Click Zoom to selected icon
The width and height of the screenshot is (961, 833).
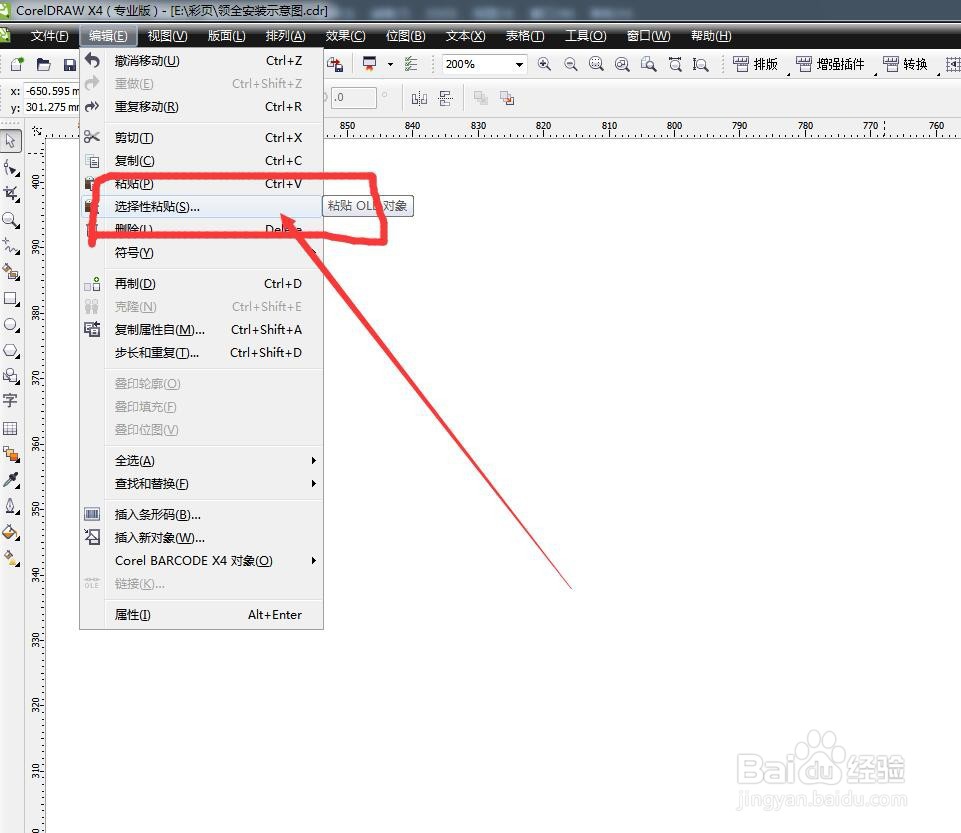pyautogui.click(x=596, y=64)
